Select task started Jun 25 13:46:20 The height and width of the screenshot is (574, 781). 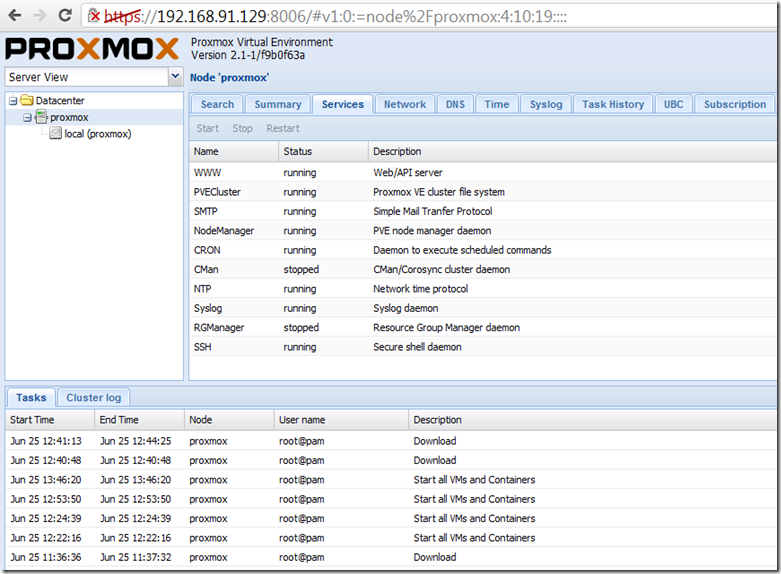pos(391,480)
